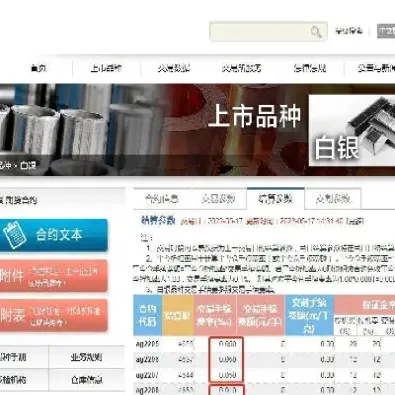Click the 交易手续费额(元/手) column header
This screenshot has height=395, width=395.
[261, 315]
